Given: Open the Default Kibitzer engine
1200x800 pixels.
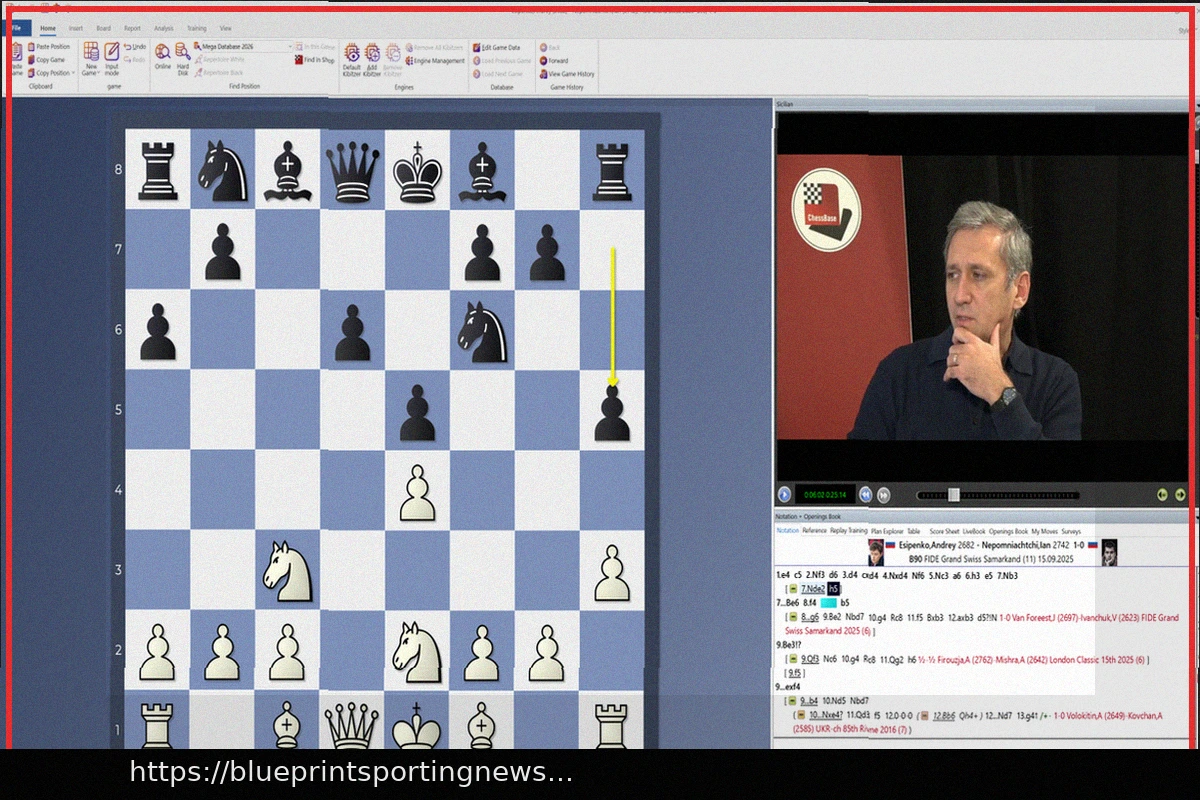Looking at the screenshot, I should pyautogui.click(x=351, y=53).
